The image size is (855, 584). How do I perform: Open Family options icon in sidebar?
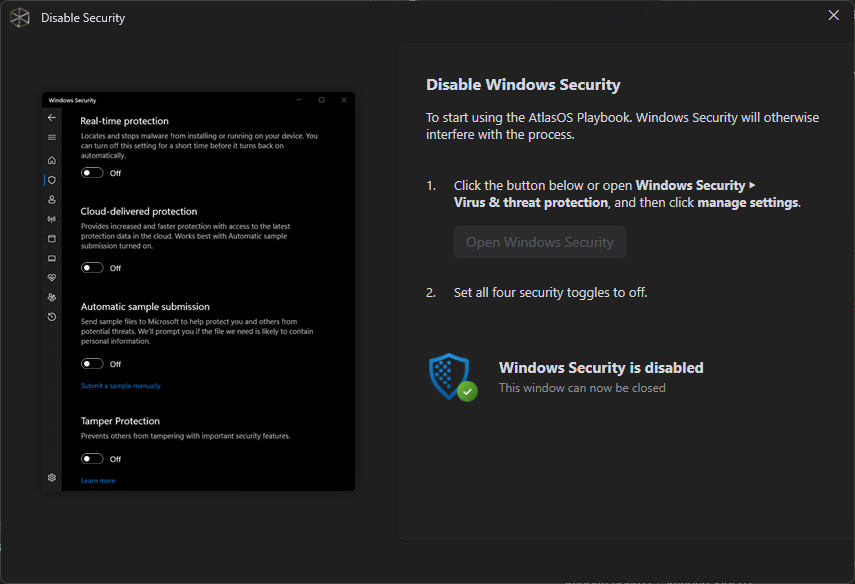coord(52,297)
